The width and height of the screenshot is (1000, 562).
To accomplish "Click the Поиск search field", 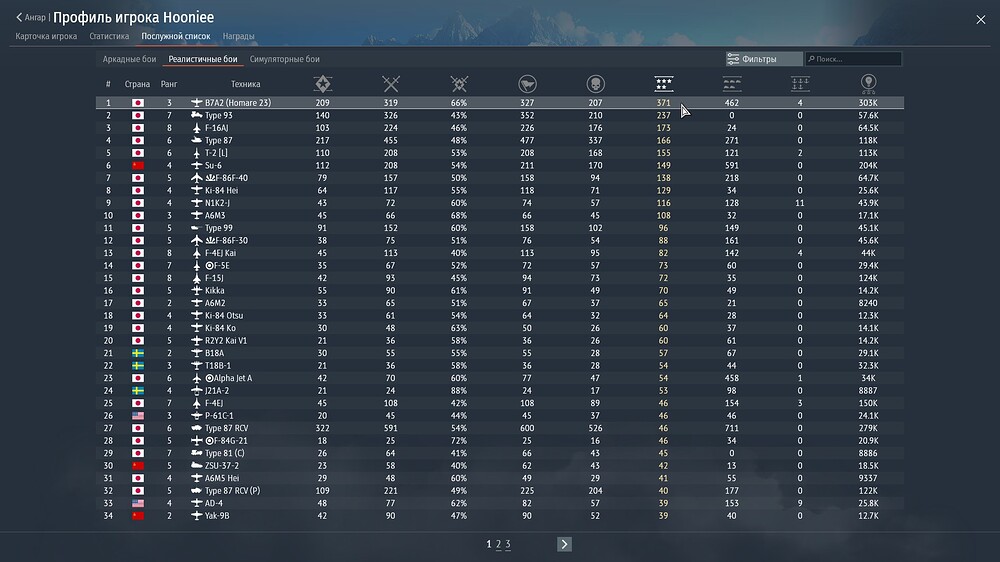I will click(853, 59).
